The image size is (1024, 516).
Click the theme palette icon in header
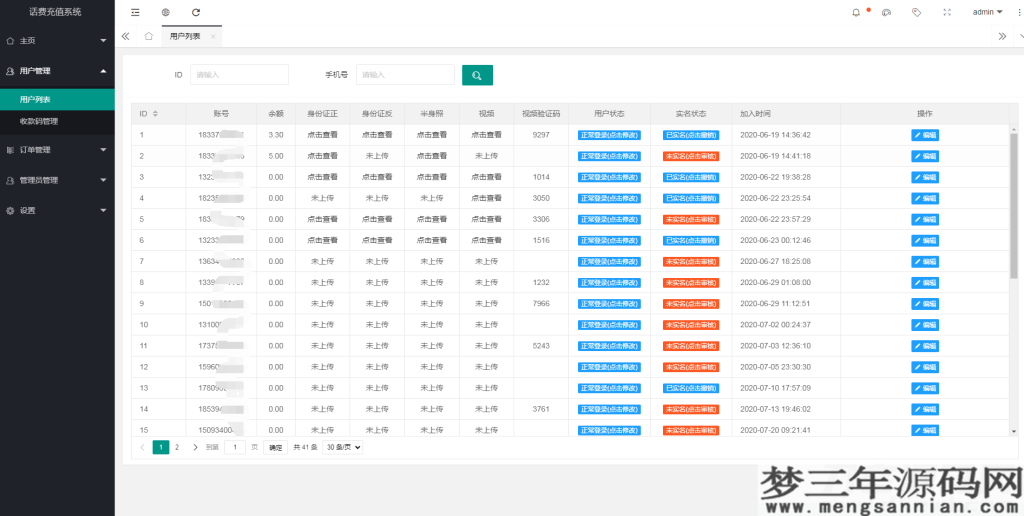click(x=886, y=12)
